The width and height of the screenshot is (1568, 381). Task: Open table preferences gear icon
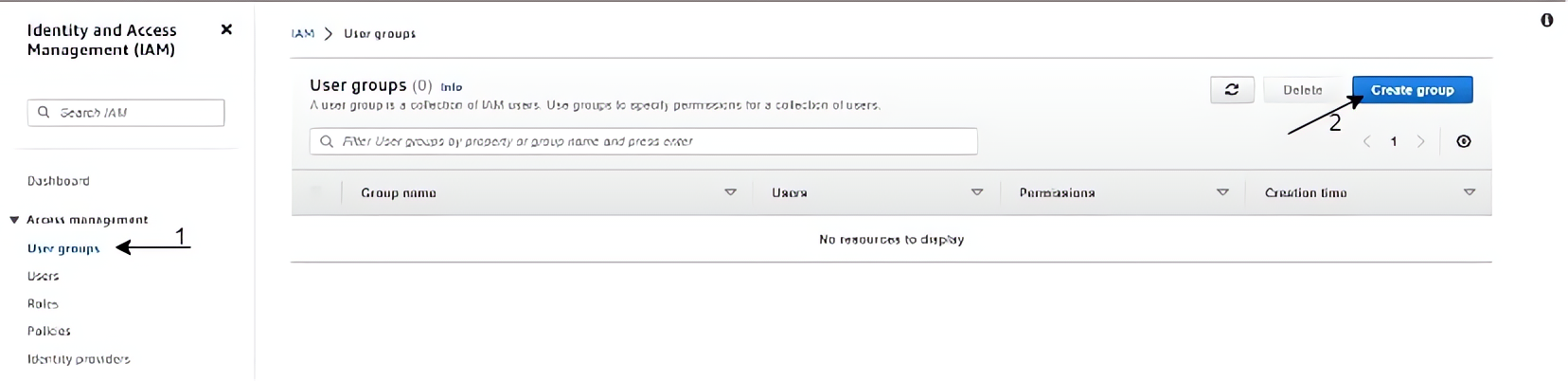click(1464, 141)
